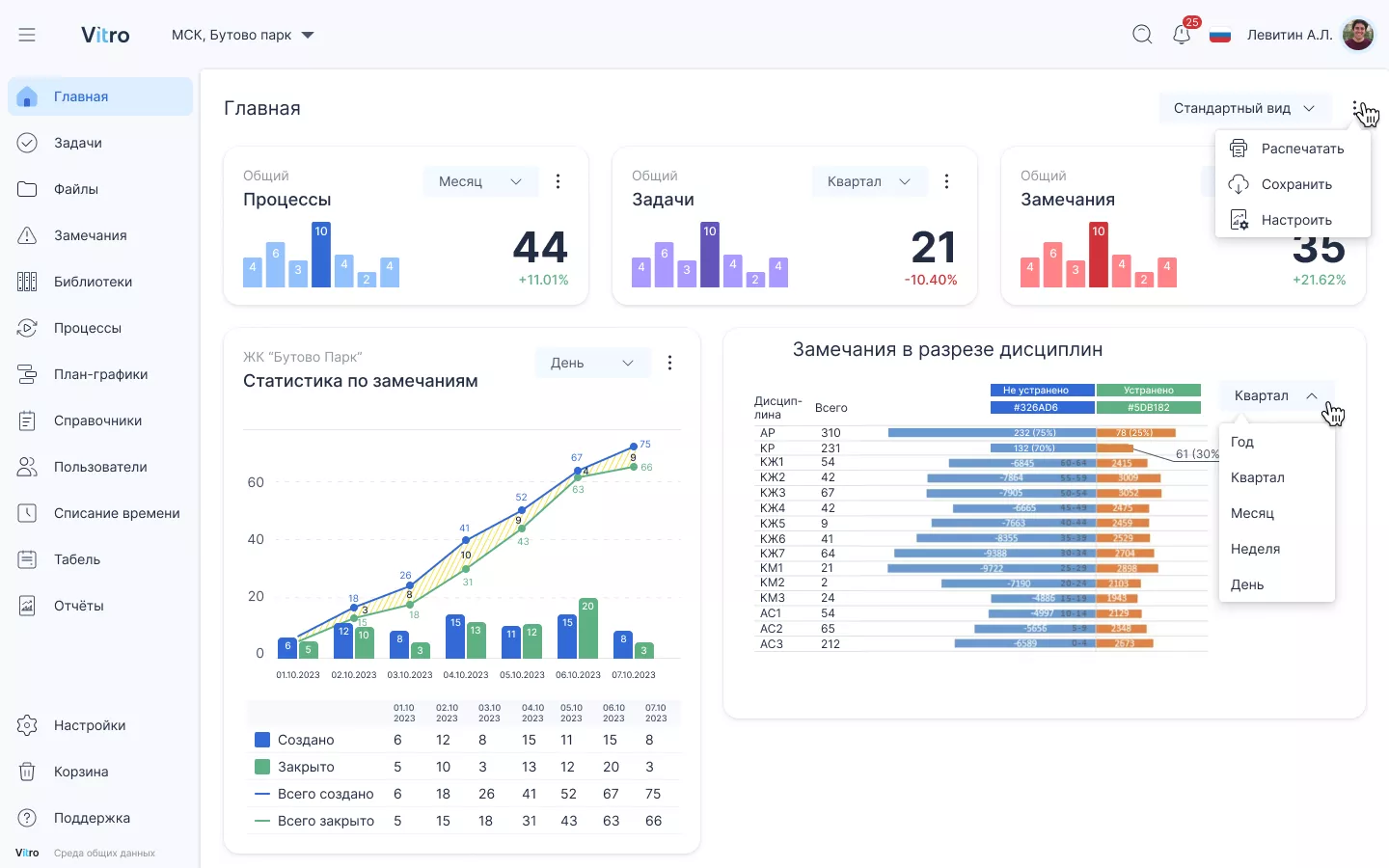
Task: Click the Библиотеки sidebar icon
Action: click(27, 282)
